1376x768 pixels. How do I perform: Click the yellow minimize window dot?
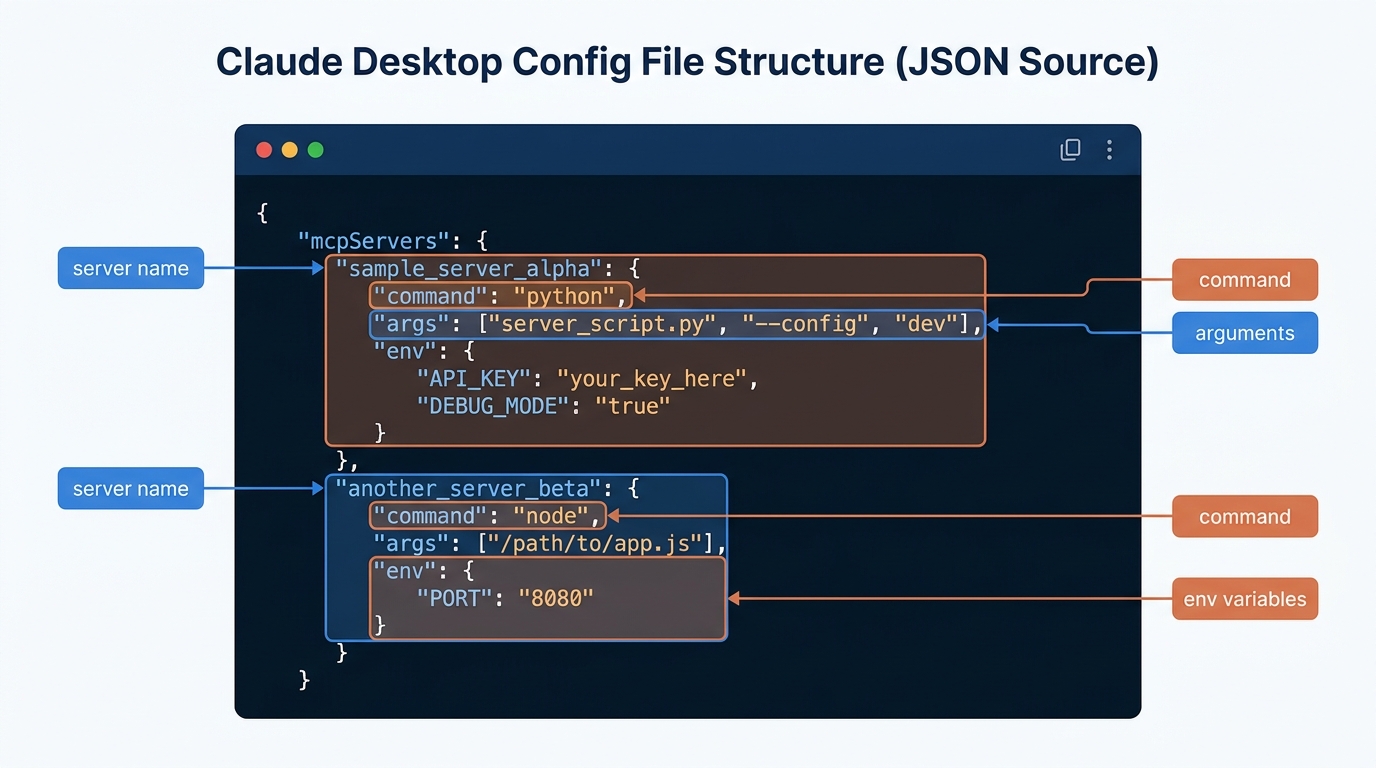290,150
